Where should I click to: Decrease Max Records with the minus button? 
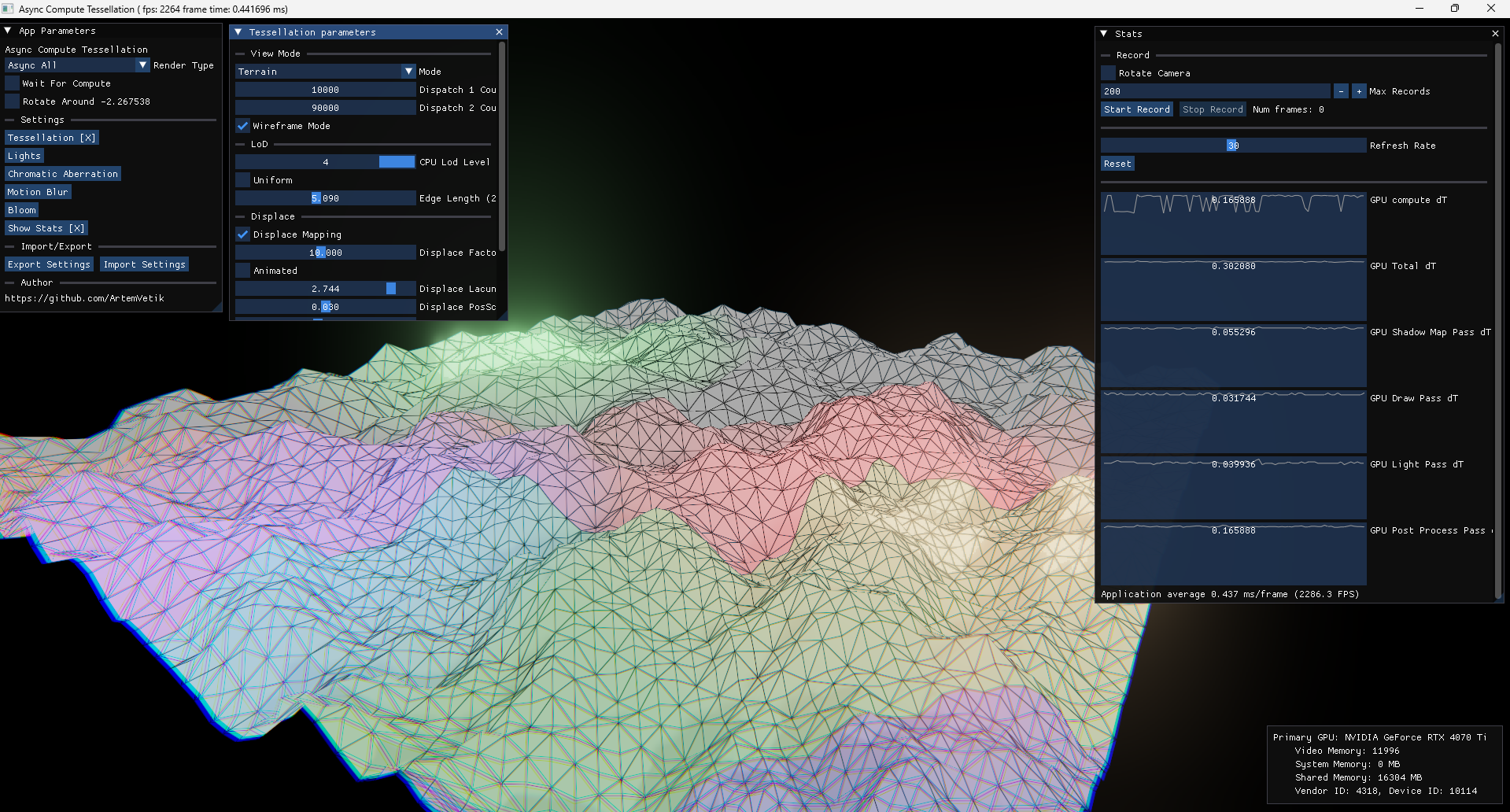[1341, 91]
